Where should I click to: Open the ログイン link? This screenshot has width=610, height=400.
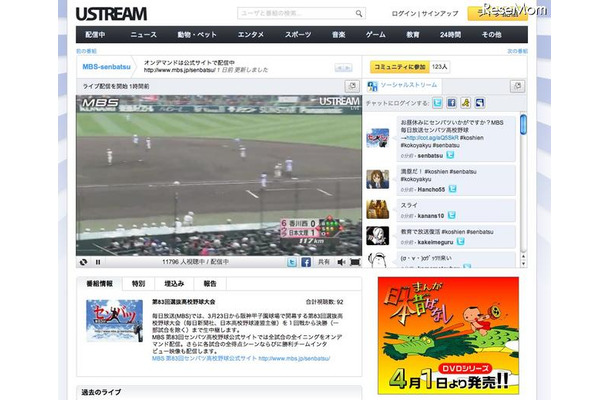click(x=404, y=14)
